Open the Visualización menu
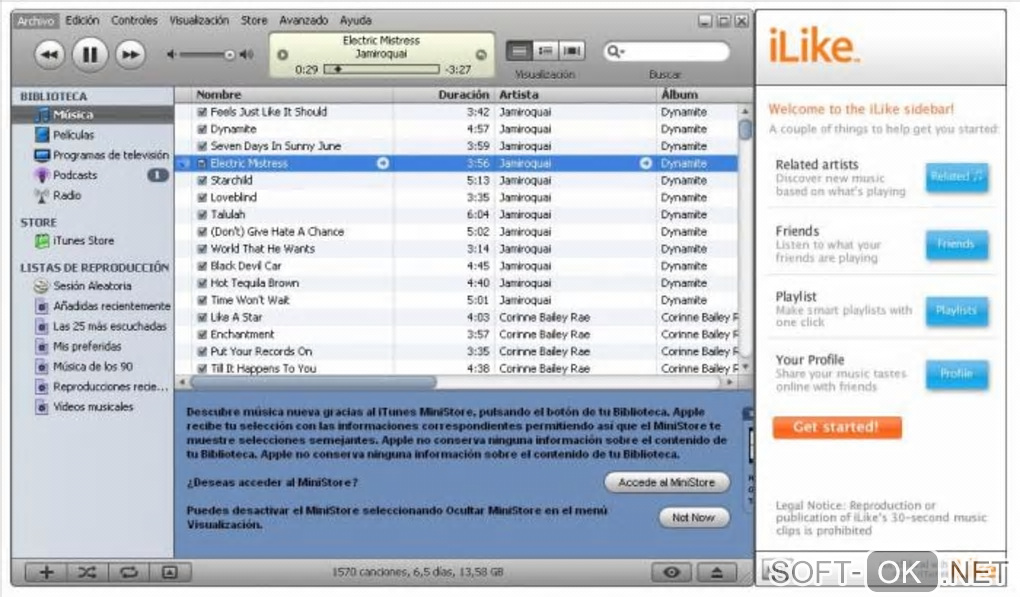Viewport: 1020px width, 597px height. [199, 21]
